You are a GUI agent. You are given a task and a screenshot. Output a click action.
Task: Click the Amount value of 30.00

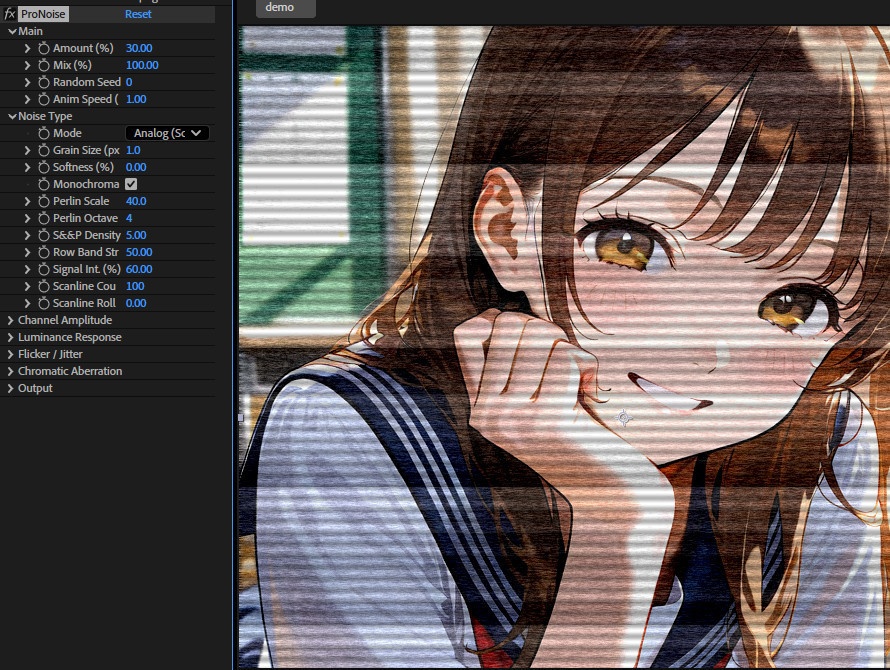point(139,48)
